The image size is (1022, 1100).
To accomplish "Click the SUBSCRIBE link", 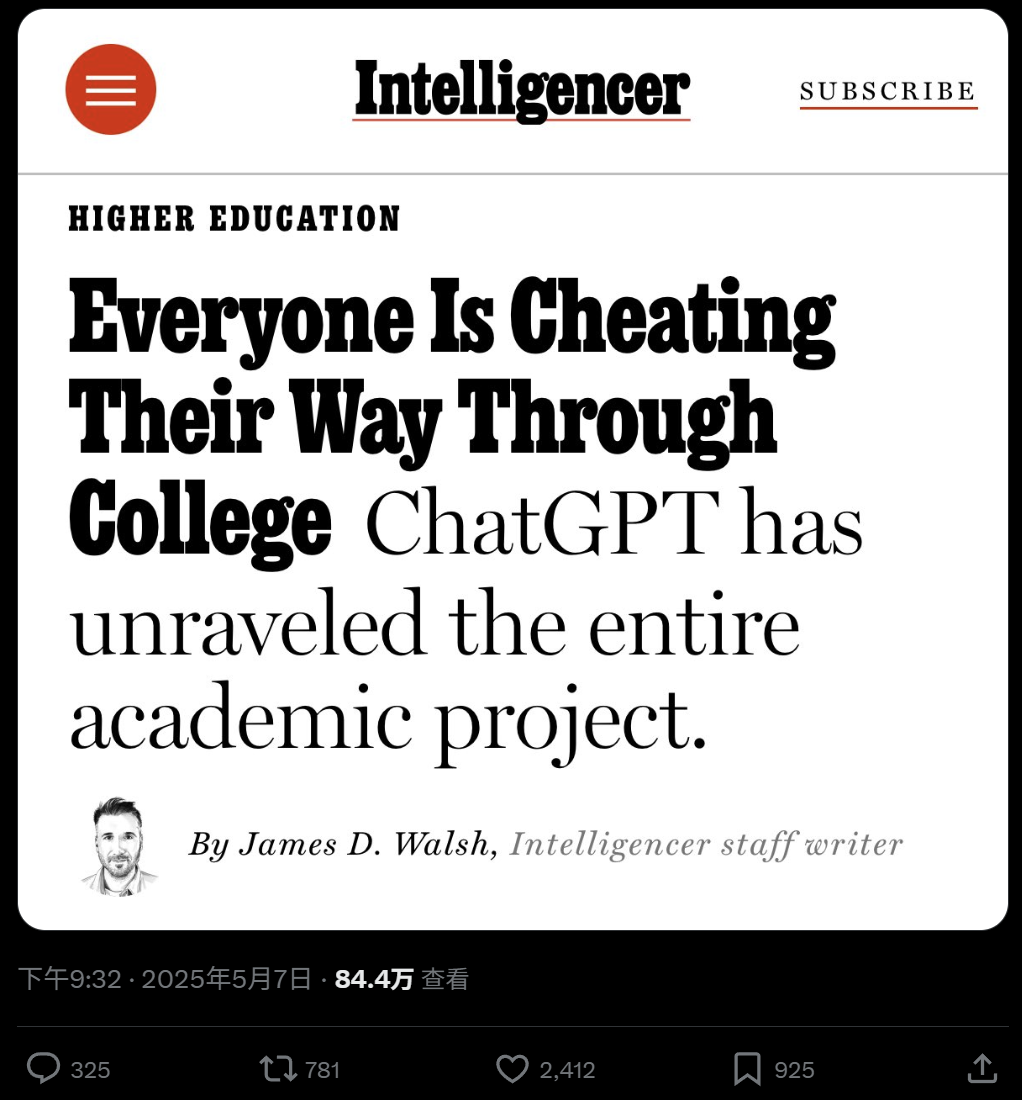I will [x=888, y=92].
